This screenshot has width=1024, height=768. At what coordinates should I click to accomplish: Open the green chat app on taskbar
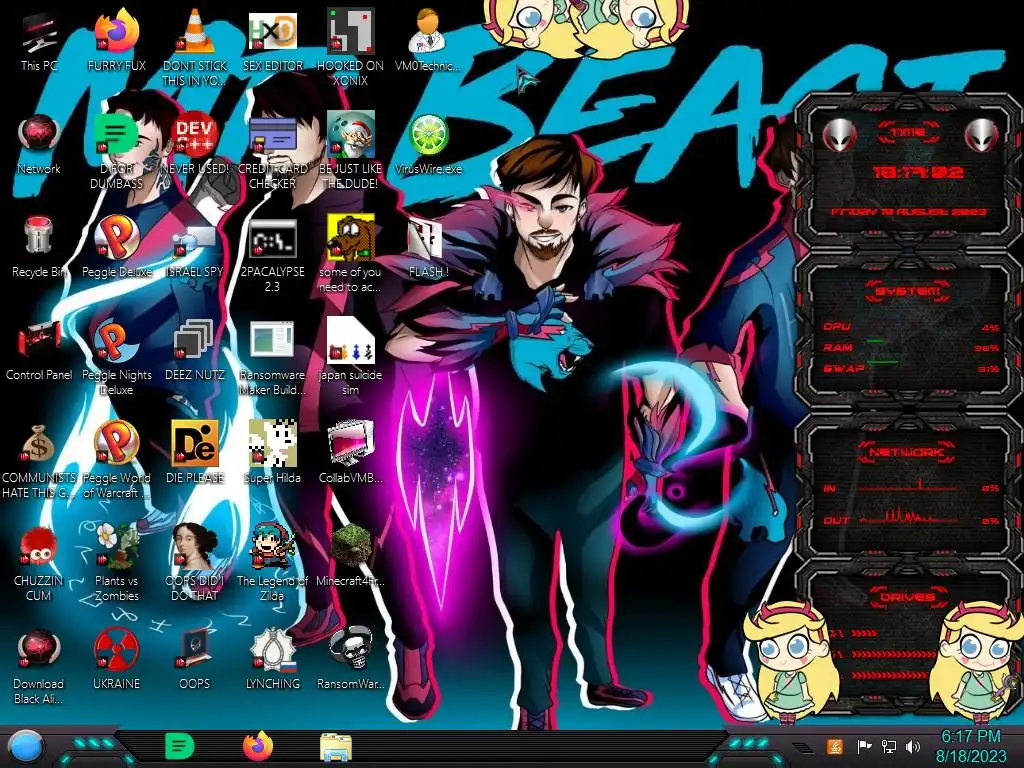(x=180, y=746)
